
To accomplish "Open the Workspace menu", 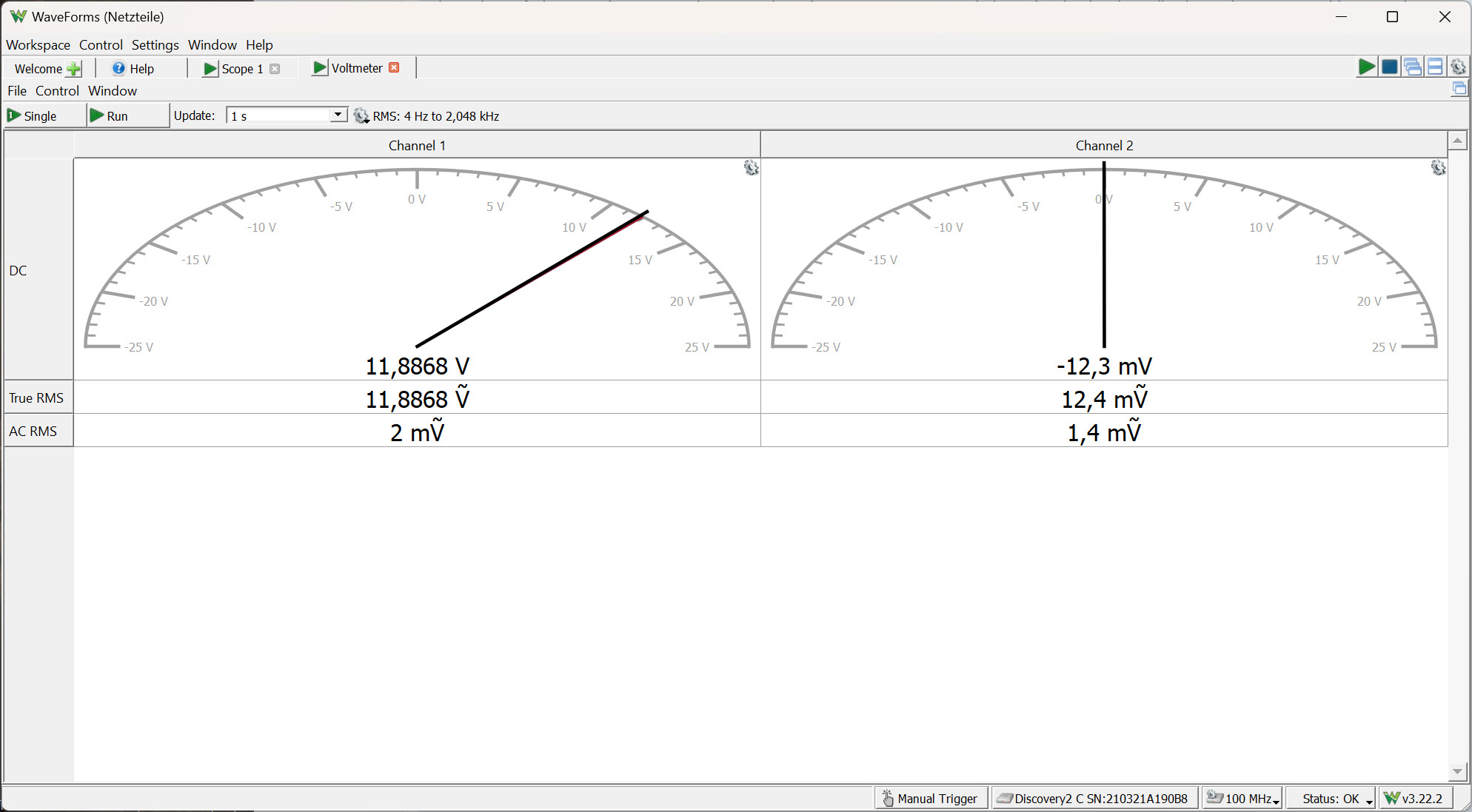I will 38,45.
